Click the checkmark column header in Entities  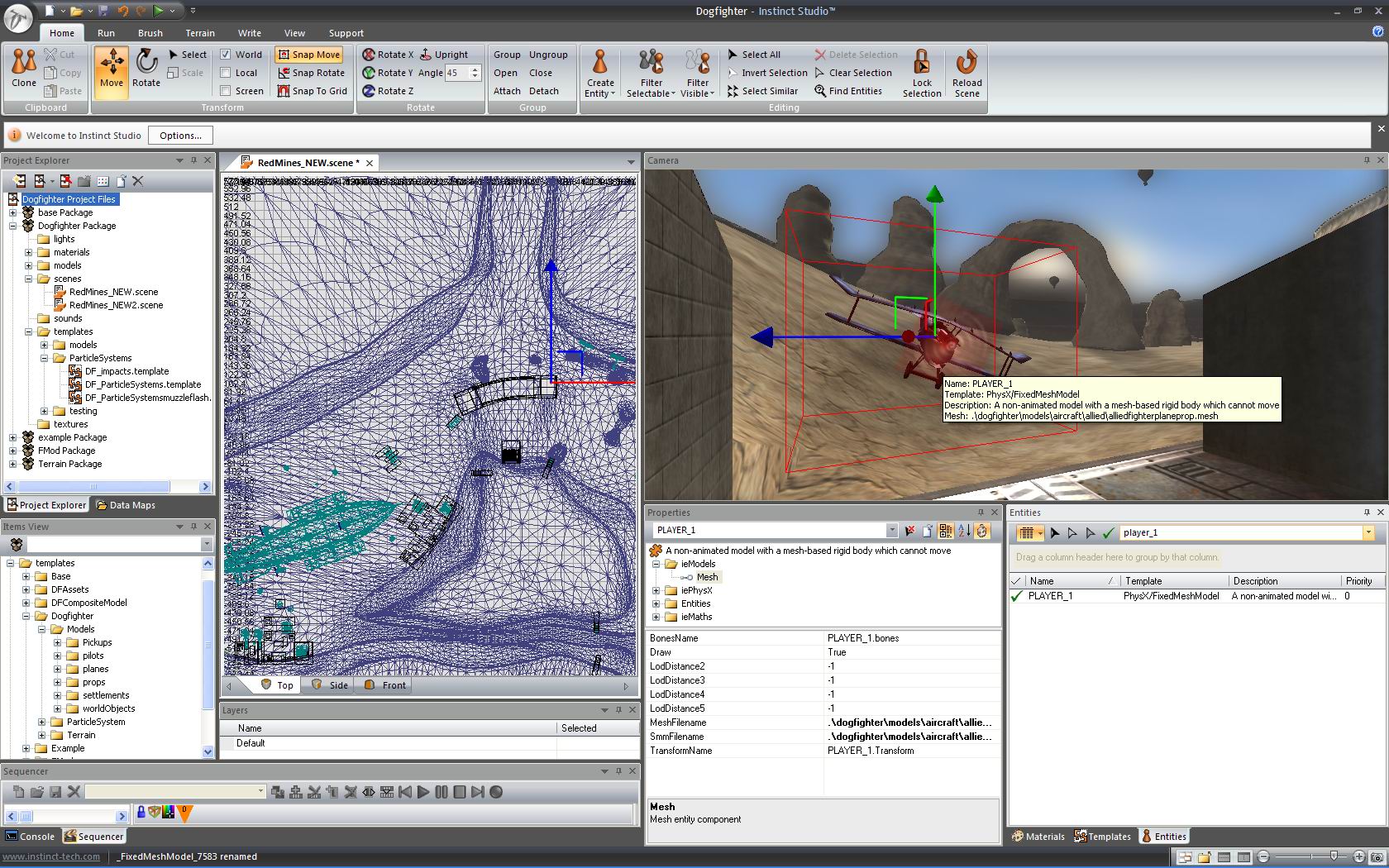coord(1017,581)
